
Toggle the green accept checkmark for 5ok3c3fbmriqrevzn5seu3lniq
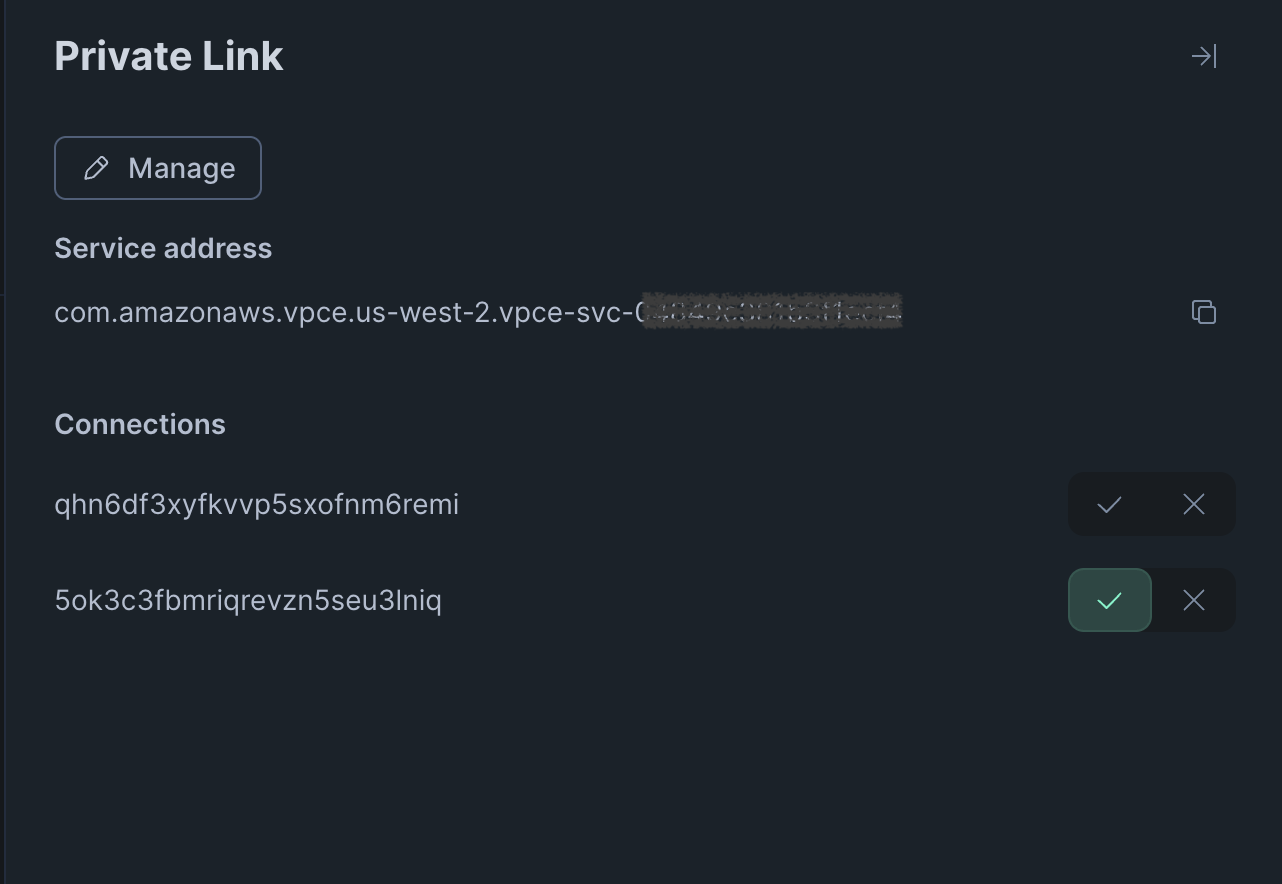1109,601
